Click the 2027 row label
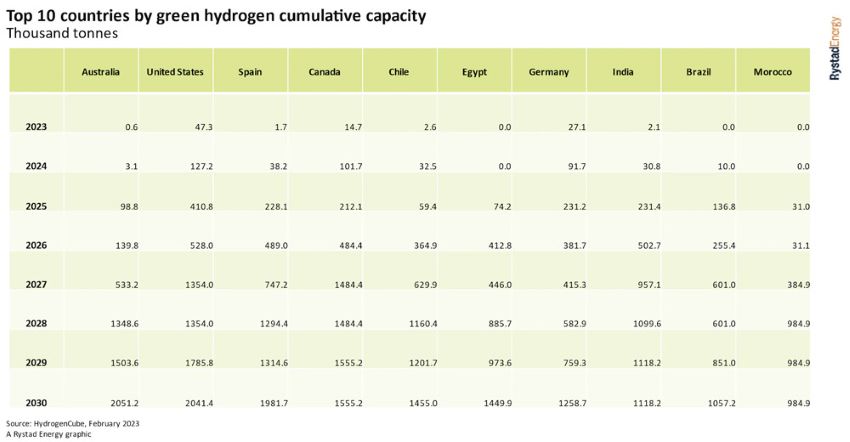Viewport: 850px width, 442px height. click(x=36, y=284)
